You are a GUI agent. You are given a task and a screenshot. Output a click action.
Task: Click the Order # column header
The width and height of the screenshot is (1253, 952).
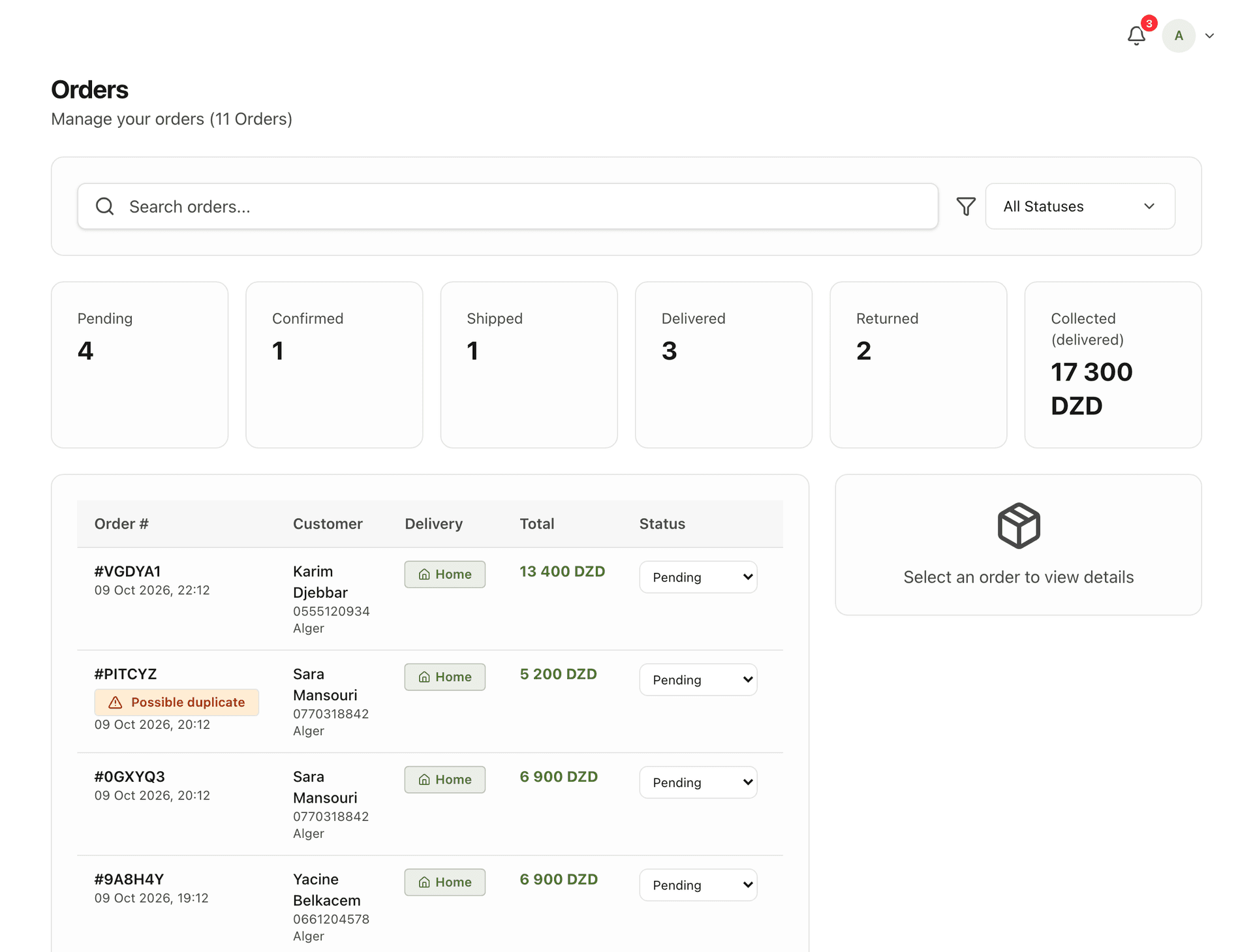tap(121, 524)
